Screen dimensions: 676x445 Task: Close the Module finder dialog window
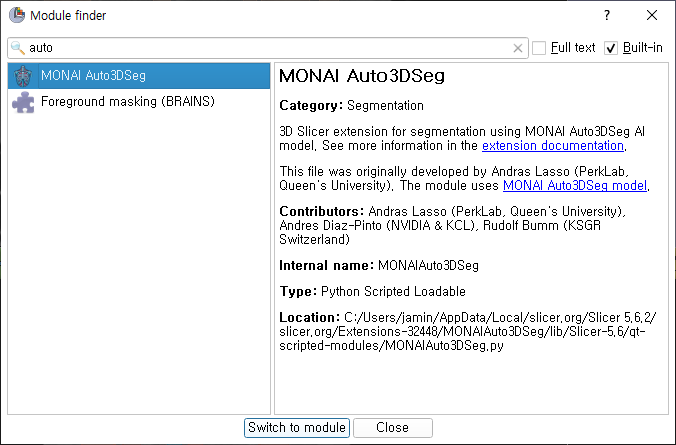tap(652, 16)
